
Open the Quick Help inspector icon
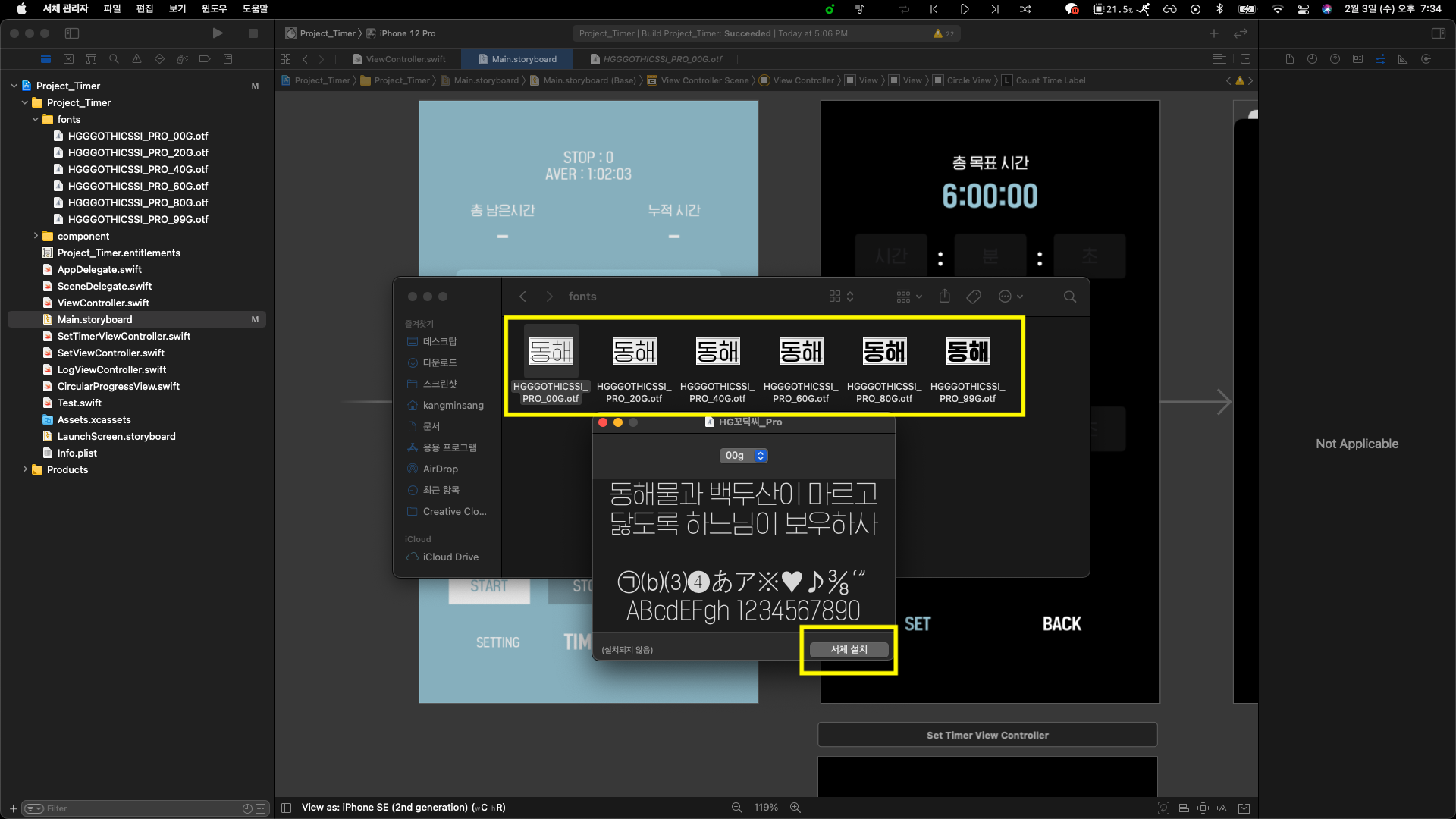(x=1335, y=59)
